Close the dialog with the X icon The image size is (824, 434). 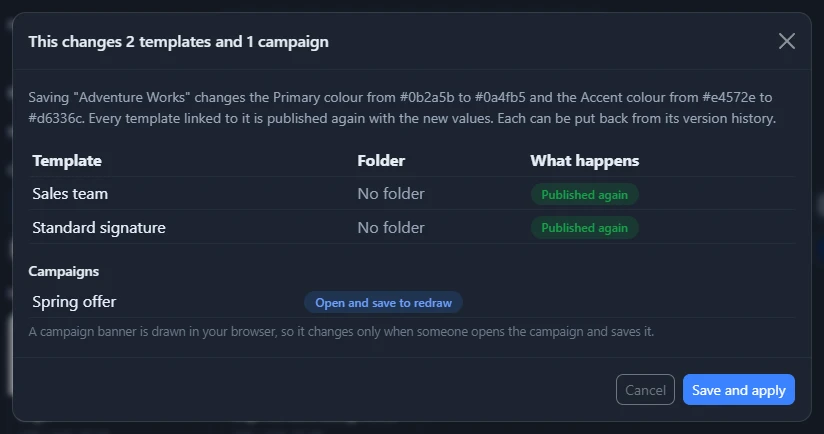tap(786, 41)
